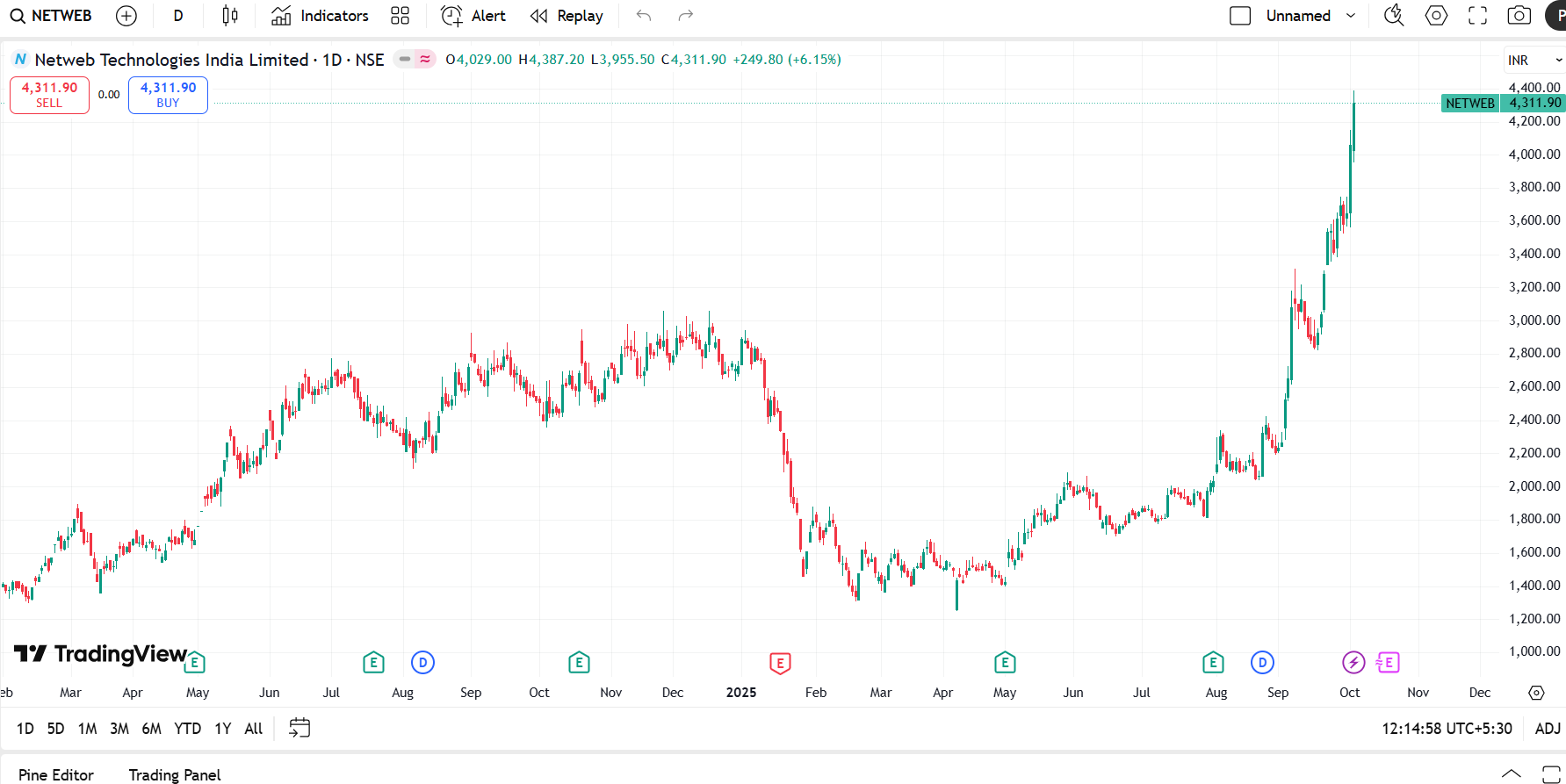This screenshot has height=784, width=1566.
Task: Click the 4,311.90 BUY button
Action: point(168,95)
